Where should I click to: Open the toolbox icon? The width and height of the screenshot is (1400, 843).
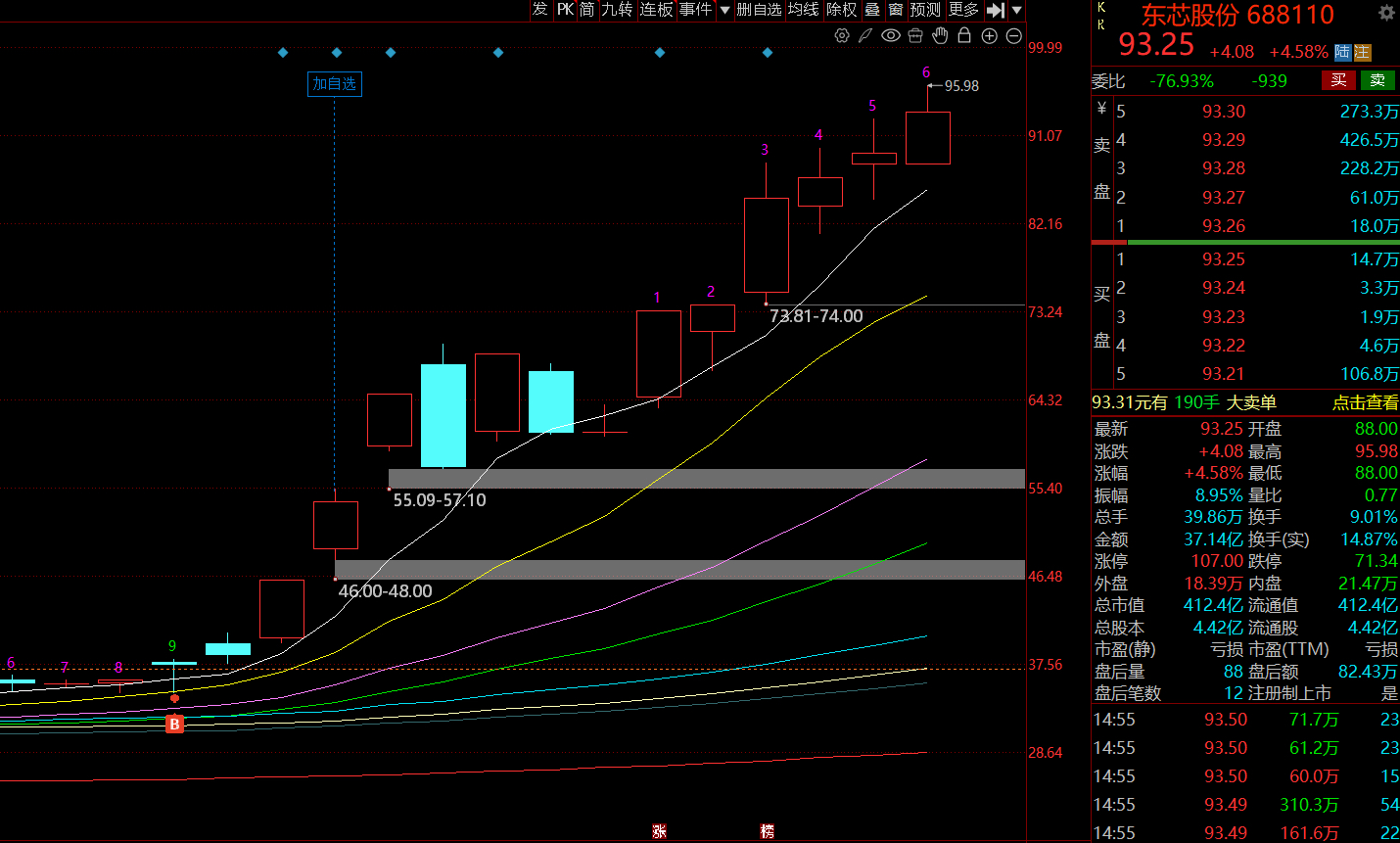(x=915, y=36)
